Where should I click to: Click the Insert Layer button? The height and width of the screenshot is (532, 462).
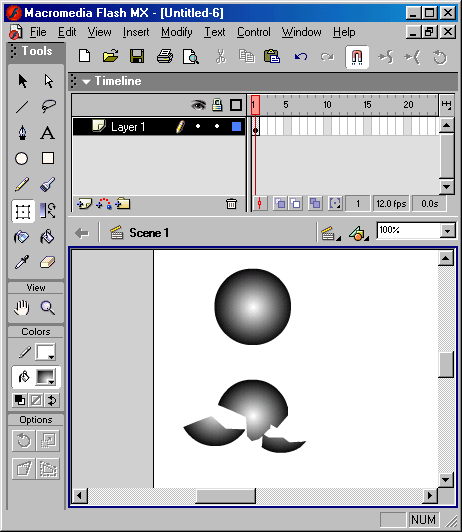pos(84,204)
